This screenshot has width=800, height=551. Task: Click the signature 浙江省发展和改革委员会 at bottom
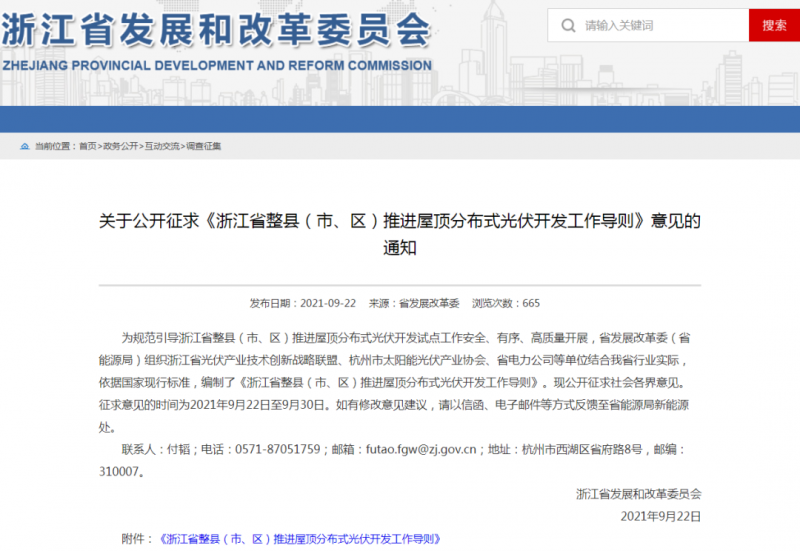638,494
